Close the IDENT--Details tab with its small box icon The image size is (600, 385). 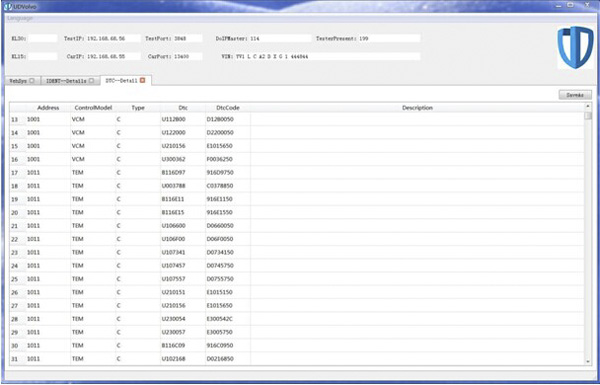click(x=91, y=81)
